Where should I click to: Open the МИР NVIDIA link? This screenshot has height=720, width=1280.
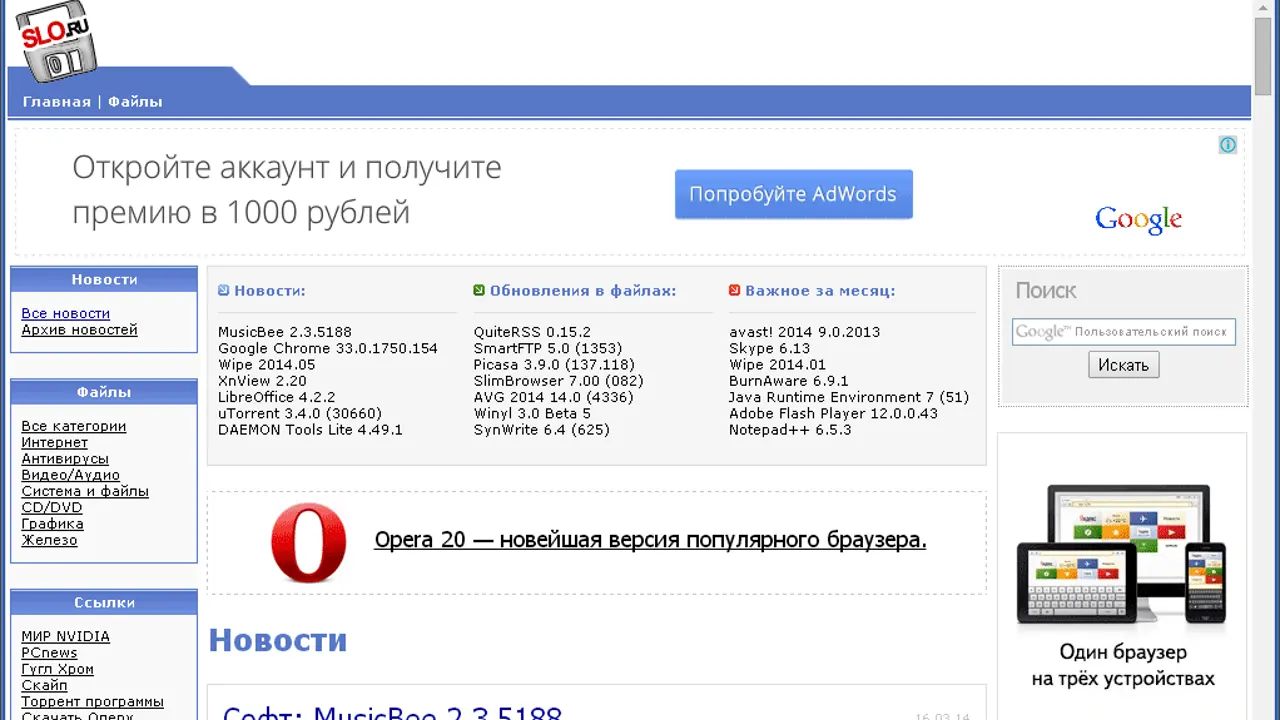66,637
